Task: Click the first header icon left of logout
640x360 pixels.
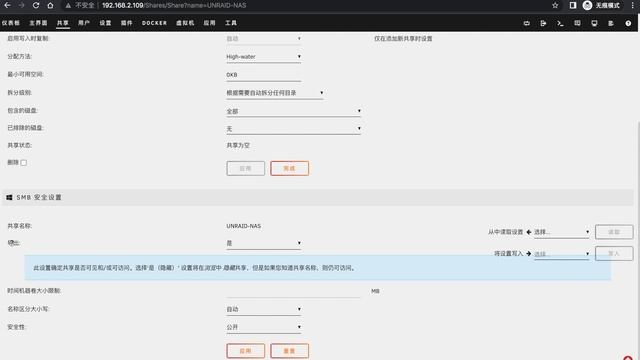Action: 527,23
